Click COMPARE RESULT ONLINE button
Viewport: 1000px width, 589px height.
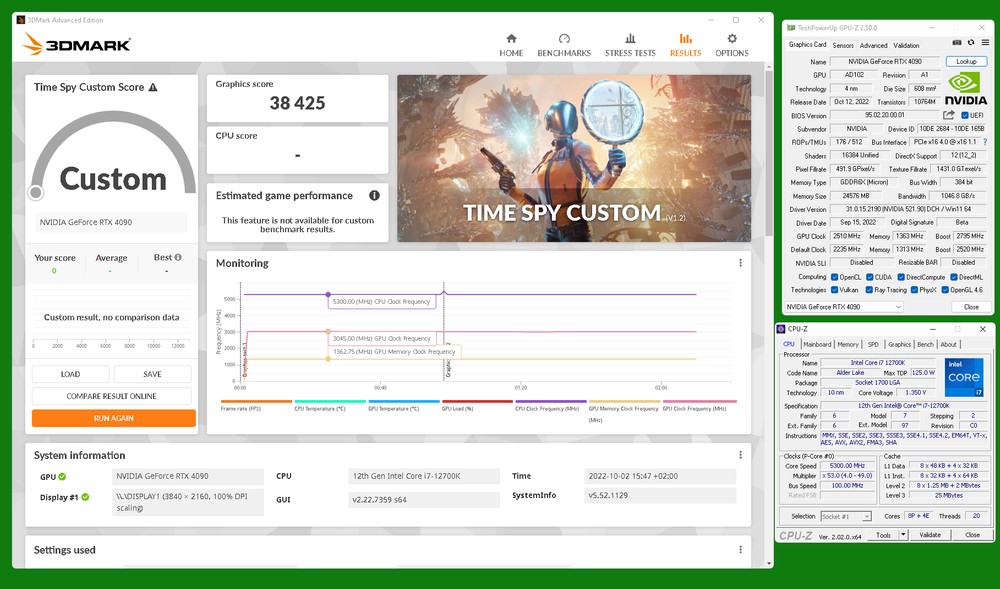(x=112, y=396)
